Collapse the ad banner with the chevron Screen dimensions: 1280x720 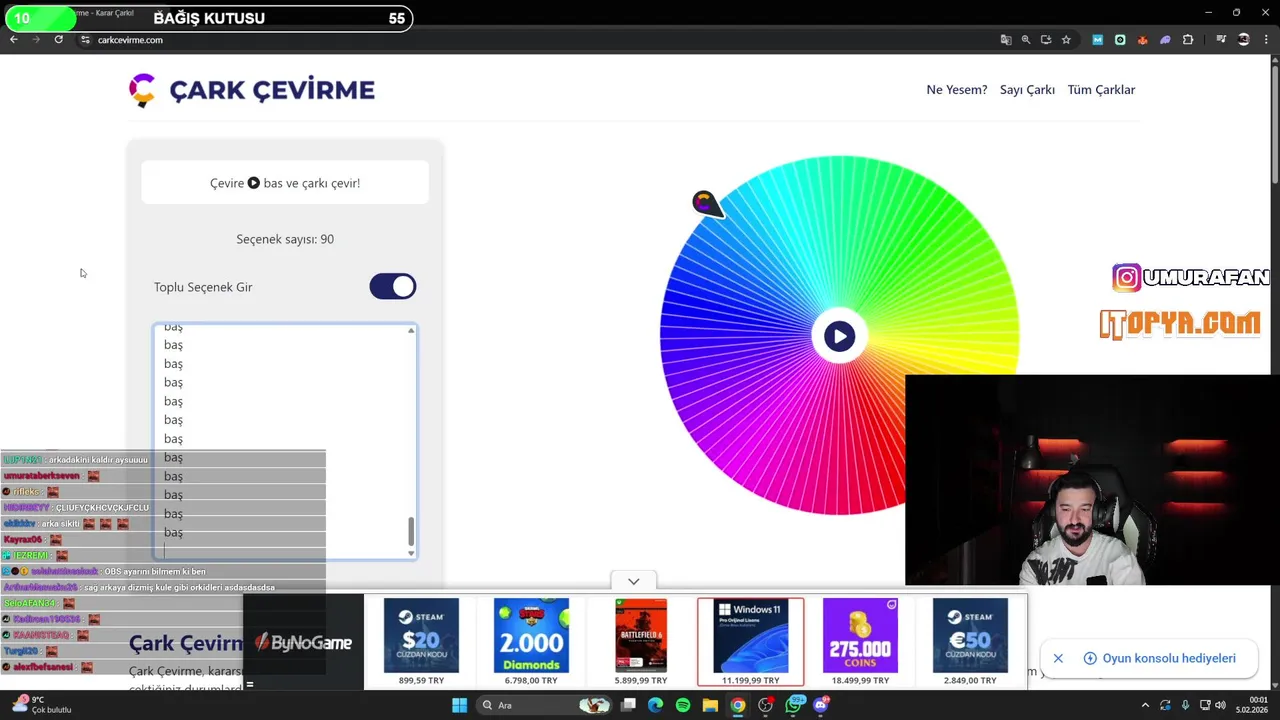pyautogui.click(x=633, y=581)
